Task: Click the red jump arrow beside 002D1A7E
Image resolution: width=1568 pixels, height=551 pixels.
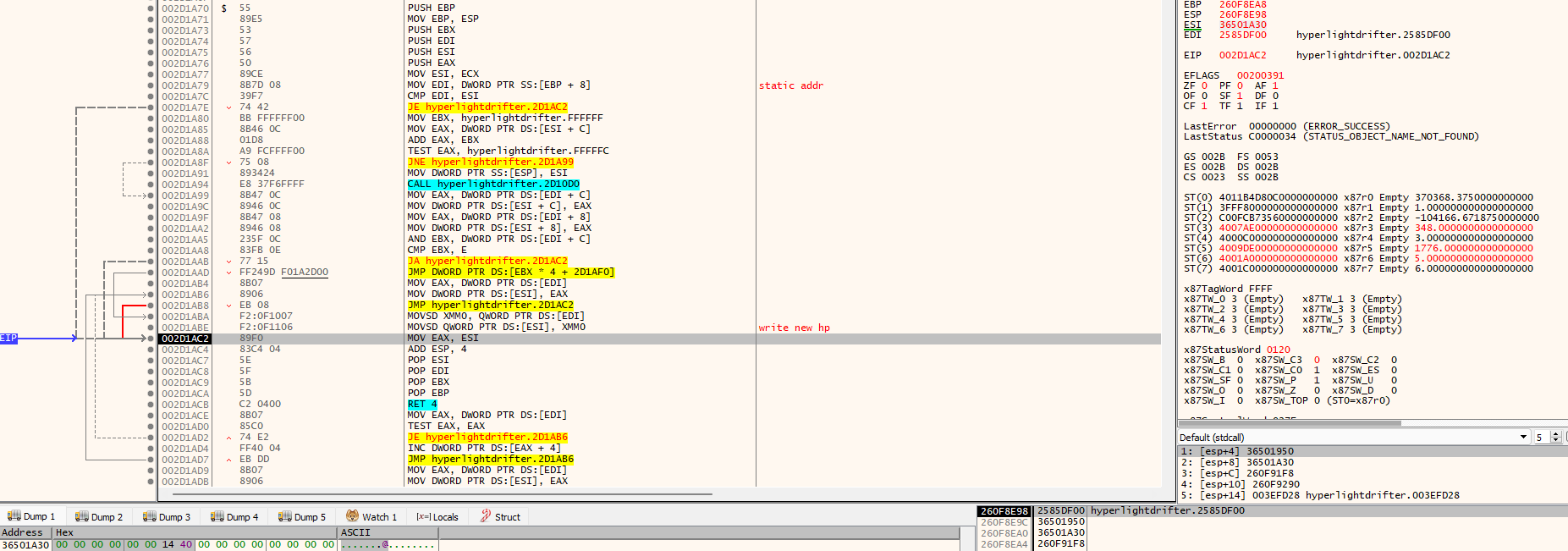Action: click(x=229, y=107)
